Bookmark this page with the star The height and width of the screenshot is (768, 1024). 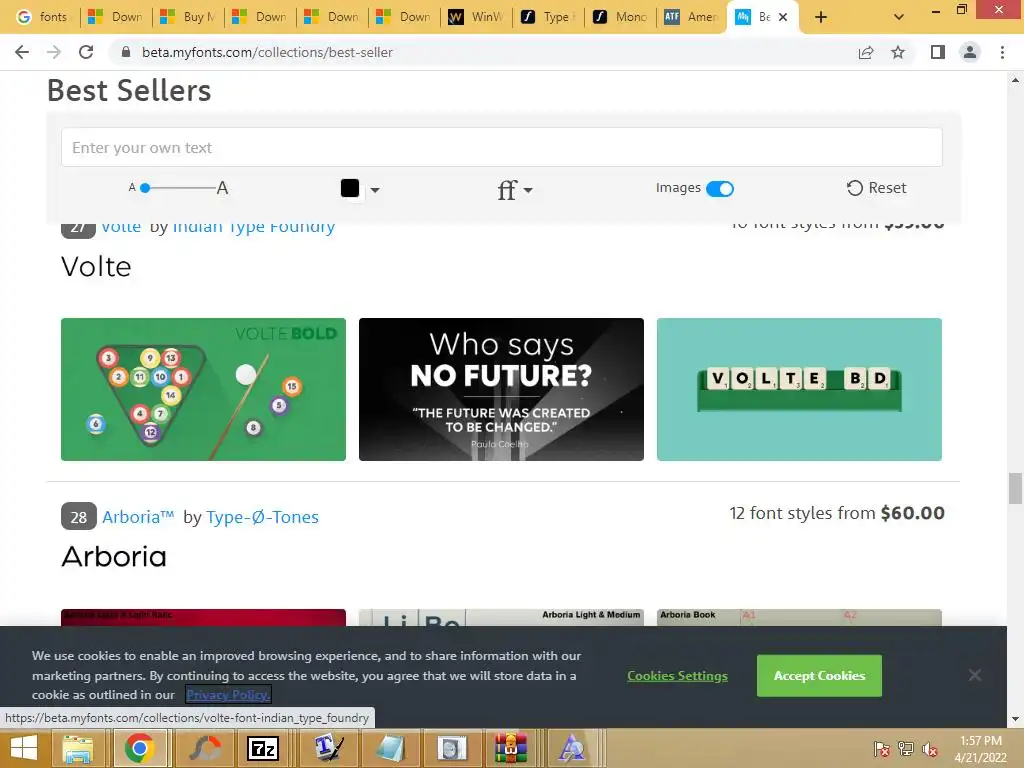point(898,52)
